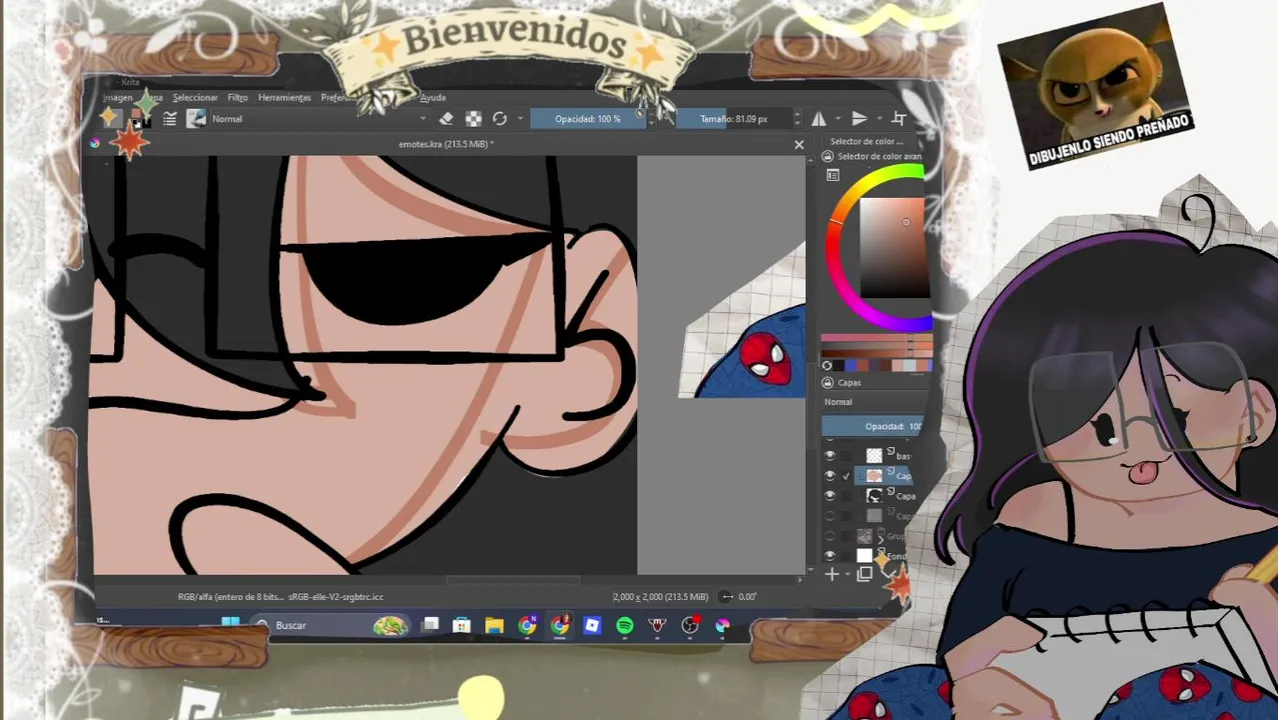Click the Tamaño stepper arrows
This screenshot has width=1278, height=720.
point(797,119)
